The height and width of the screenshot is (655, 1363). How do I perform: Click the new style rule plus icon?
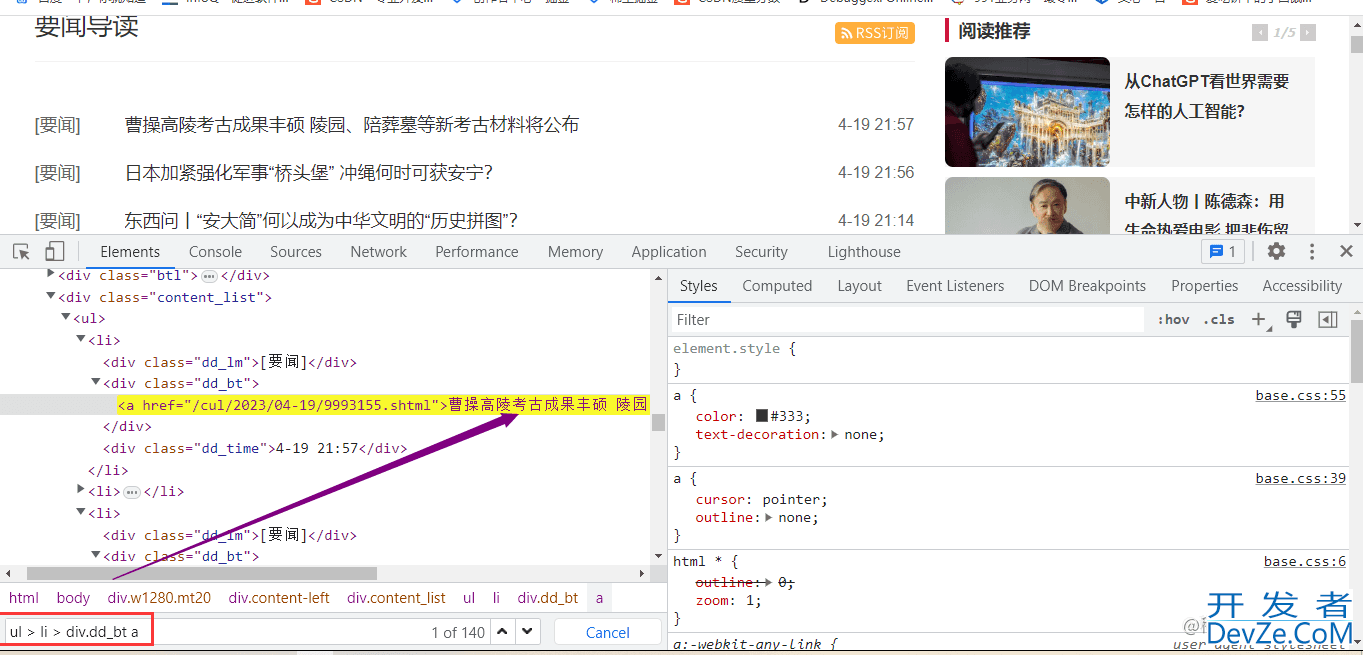coord(1258,320)
